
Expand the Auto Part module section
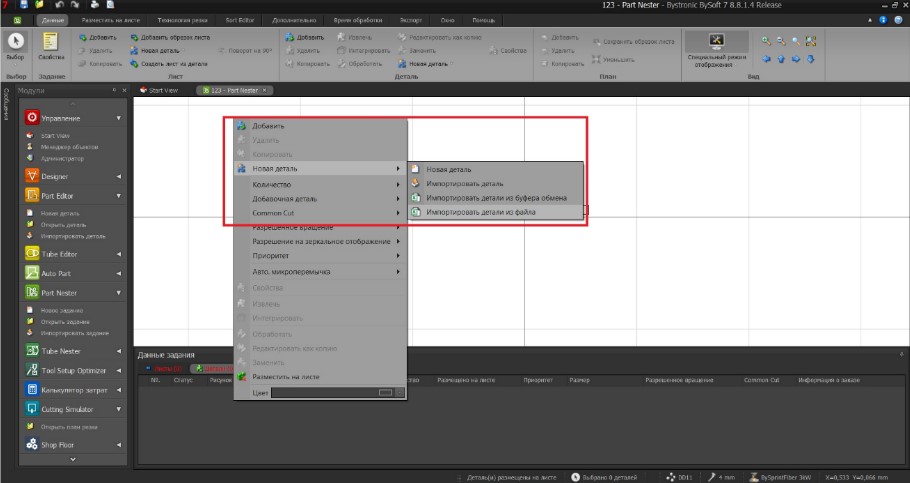tap(118, 273)
